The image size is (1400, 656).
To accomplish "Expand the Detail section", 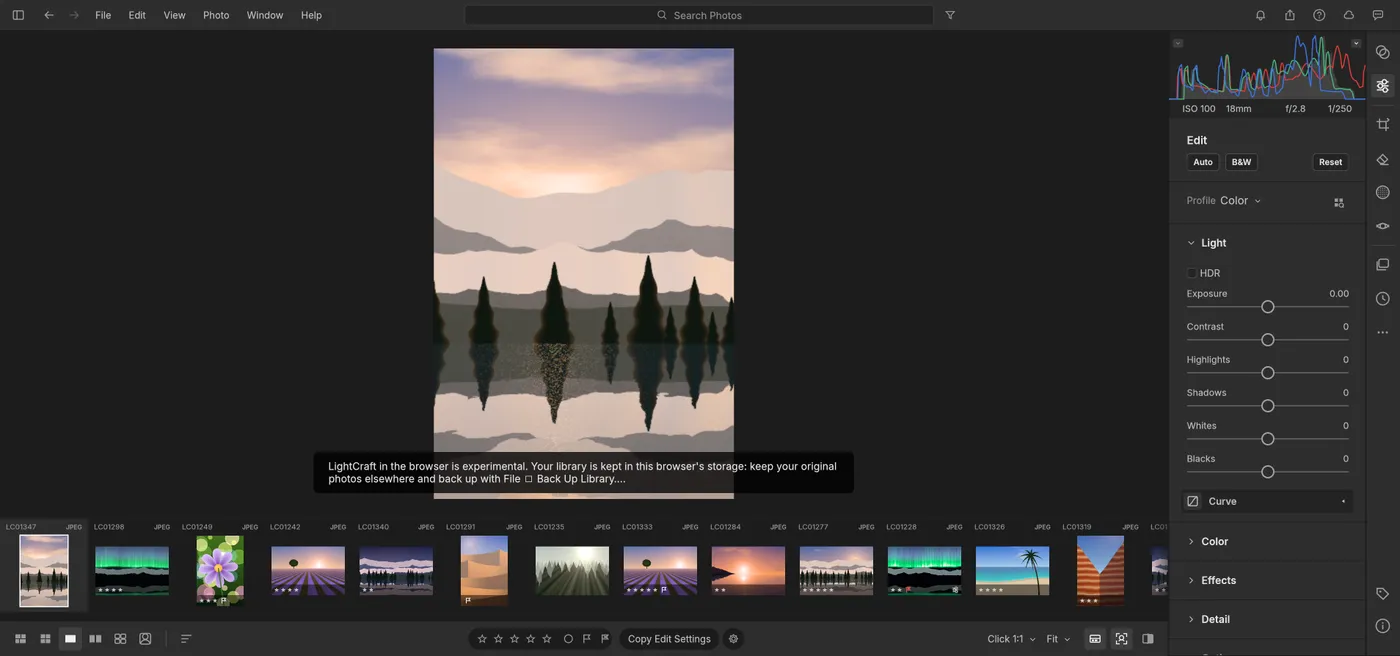I will click(1191, 620).
